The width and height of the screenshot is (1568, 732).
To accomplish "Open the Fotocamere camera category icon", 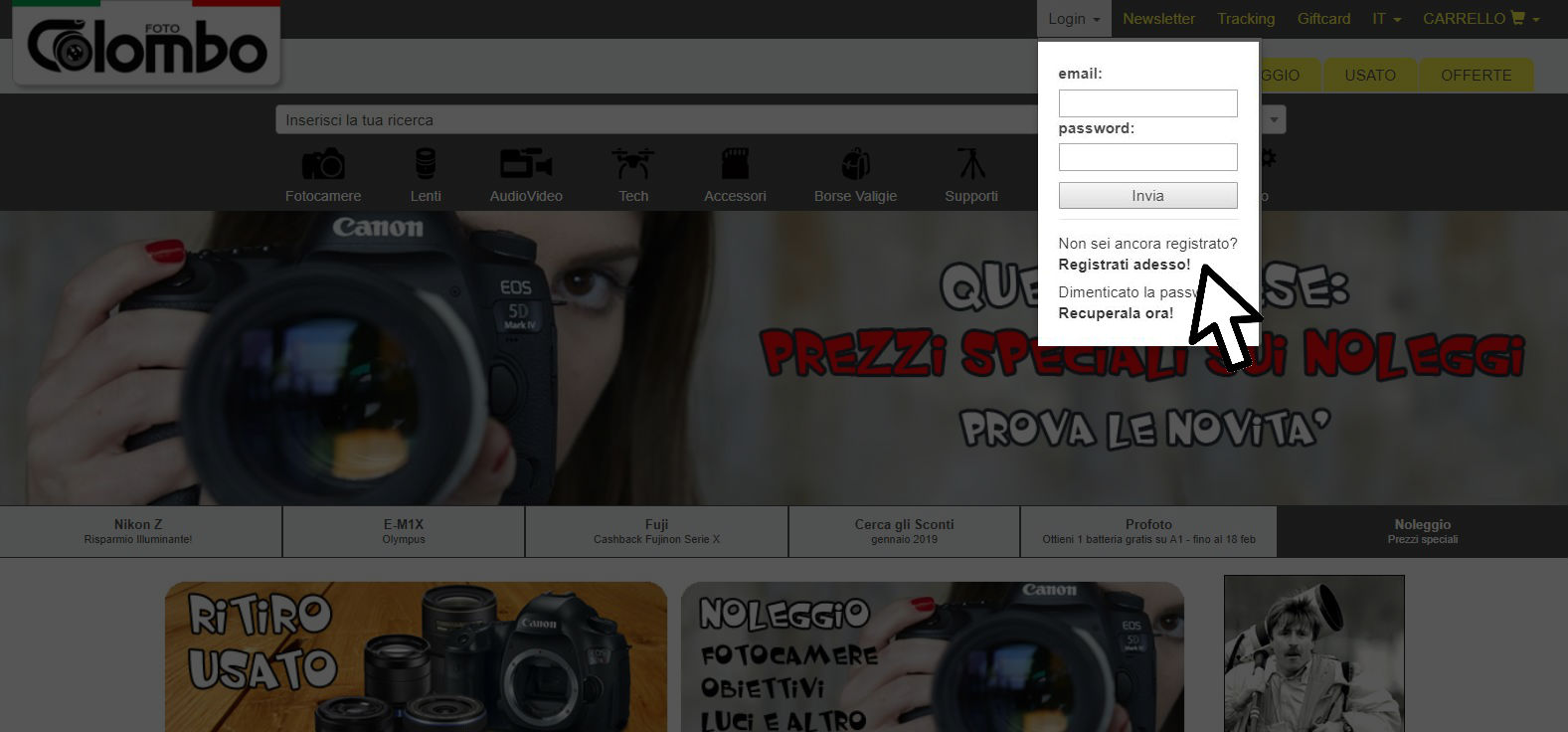I will pyautogui.click(x=323, y=164).
